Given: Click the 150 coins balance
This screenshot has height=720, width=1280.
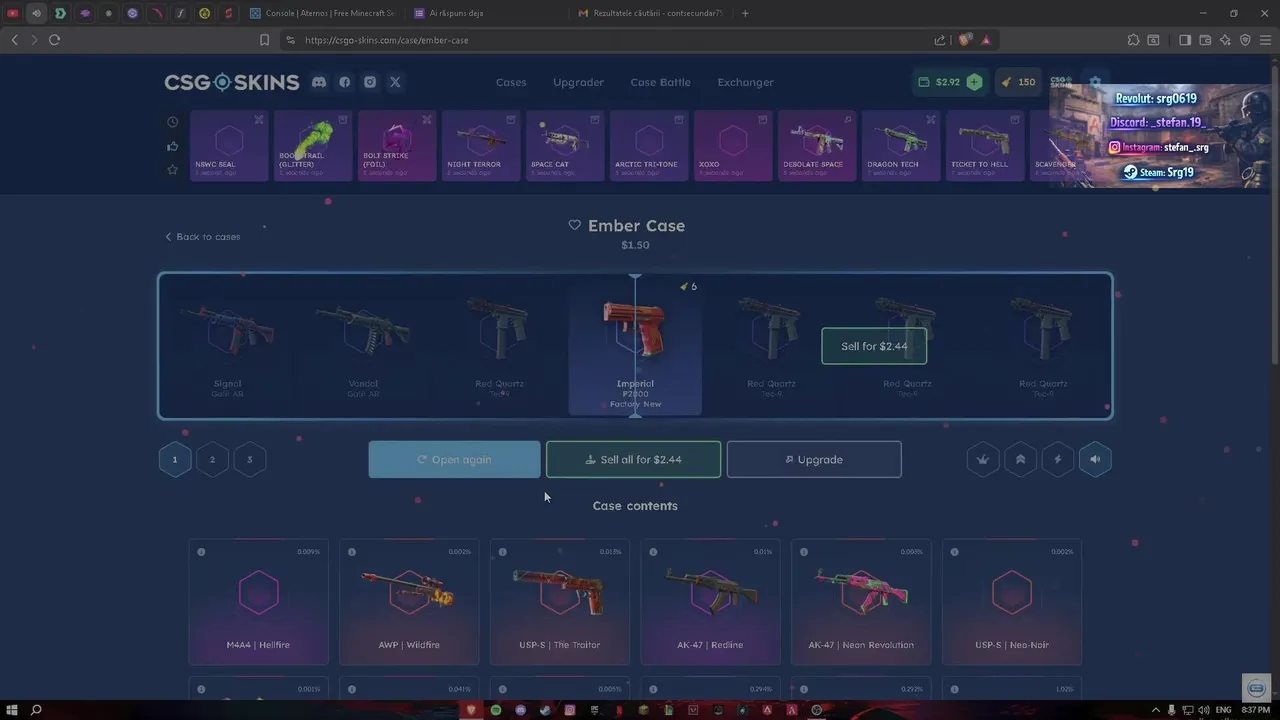Looking at the screenshot, I should (x=1019, y=82).
